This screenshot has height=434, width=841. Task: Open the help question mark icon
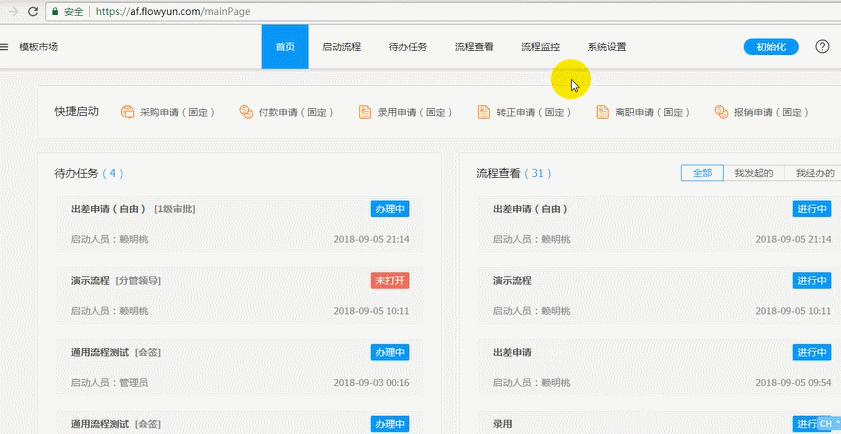point(822,47)
